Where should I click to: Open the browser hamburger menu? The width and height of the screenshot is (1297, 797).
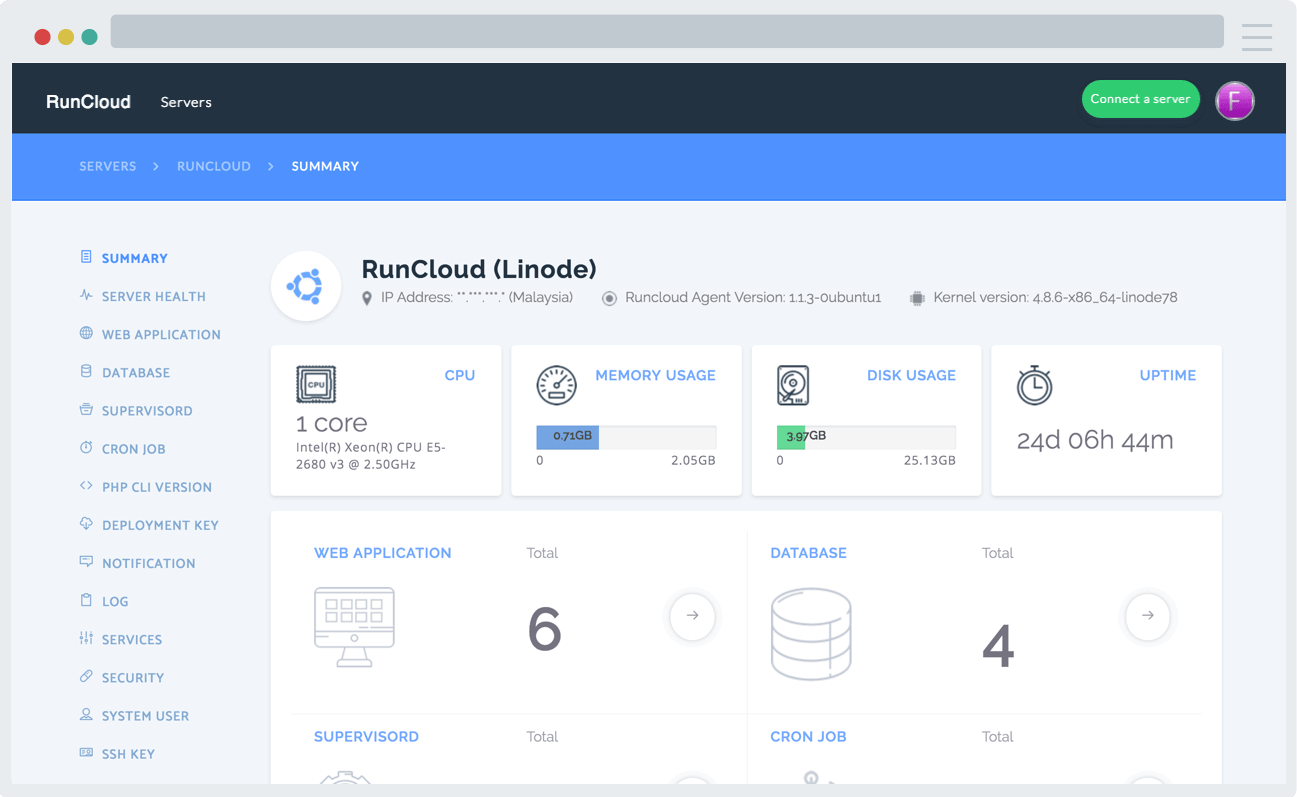pos(1257,37)
